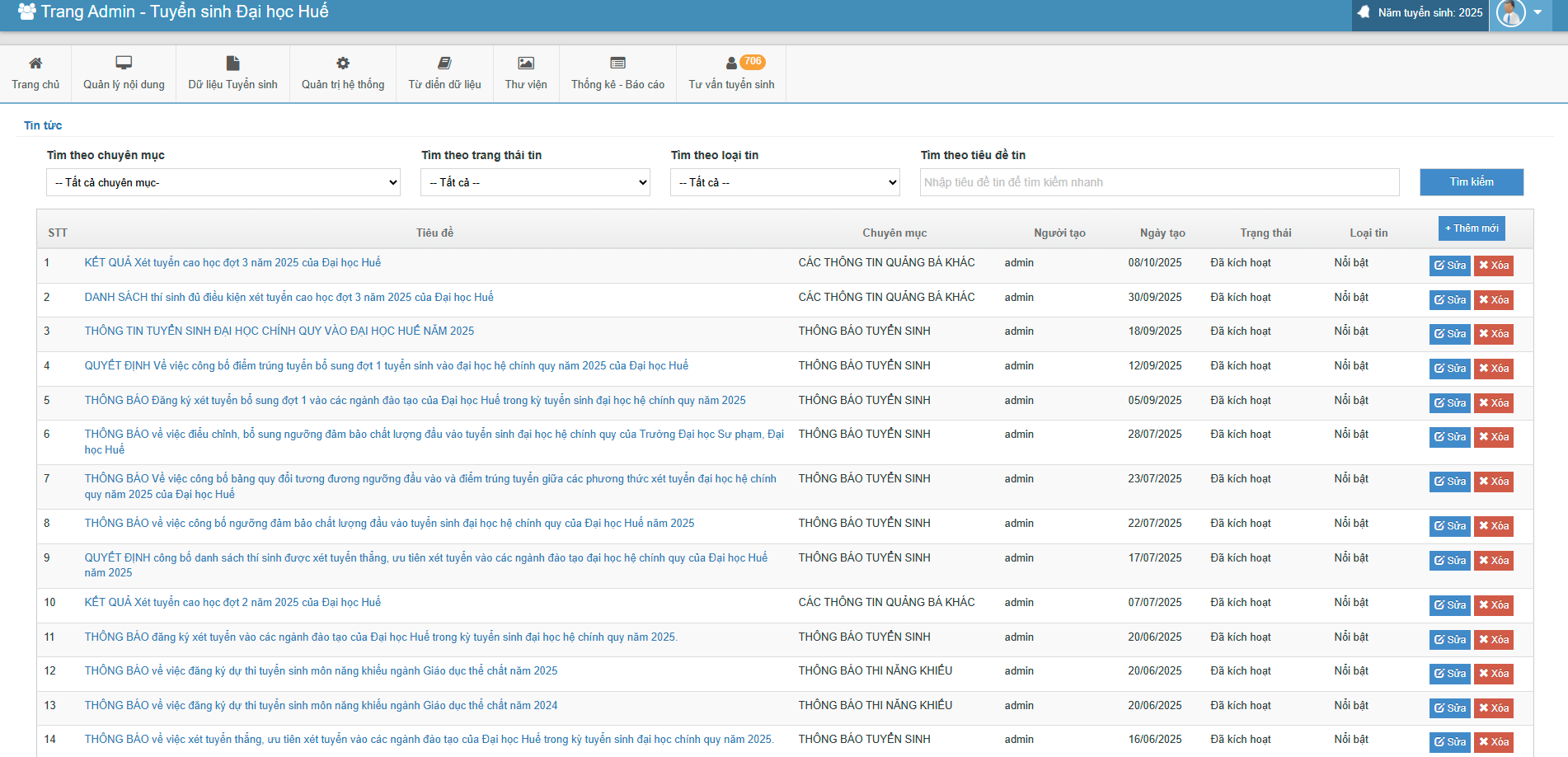Click Xóa button for row 3
The image size is (1568, 757).
(1493, 334)
